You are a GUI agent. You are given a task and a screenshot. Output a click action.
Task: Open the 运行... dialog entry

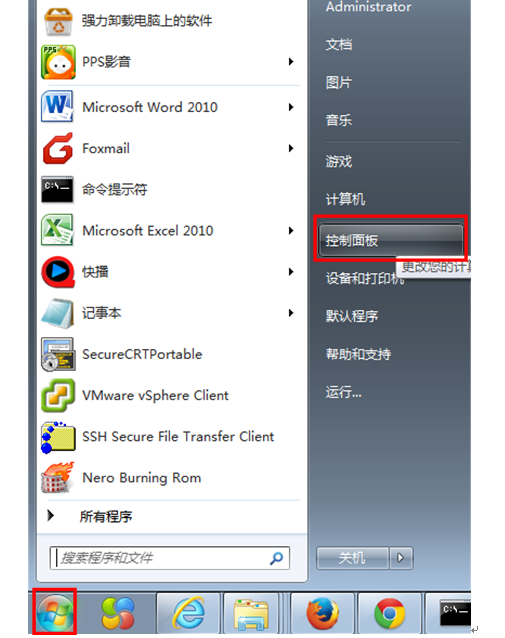[343, 392]
